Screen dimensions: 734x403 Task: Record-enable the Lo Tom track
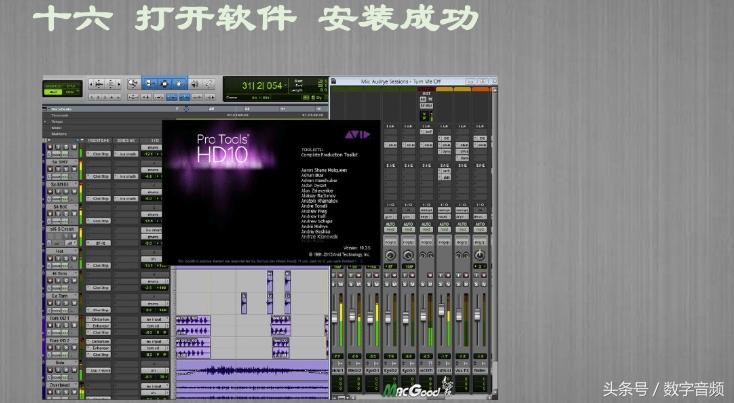(x=50, y=303)
